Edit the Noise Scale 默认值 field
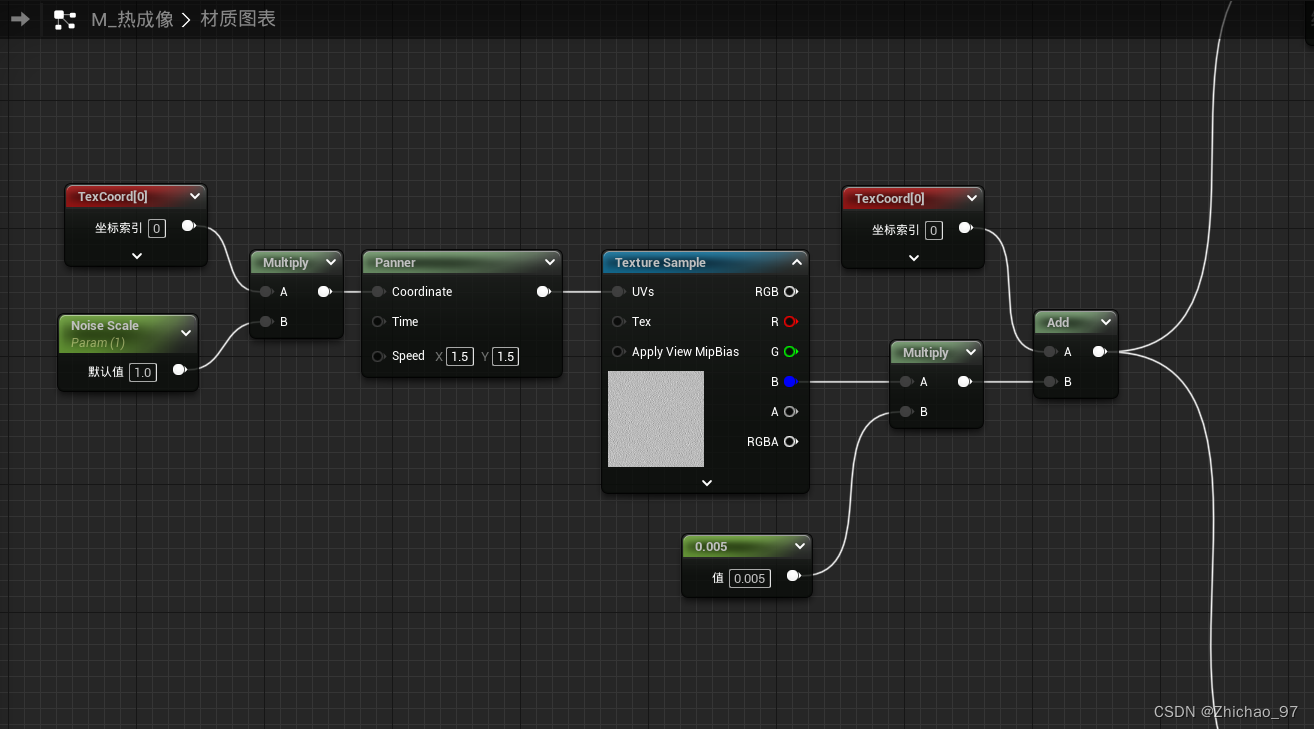 (x=143, y=372)
